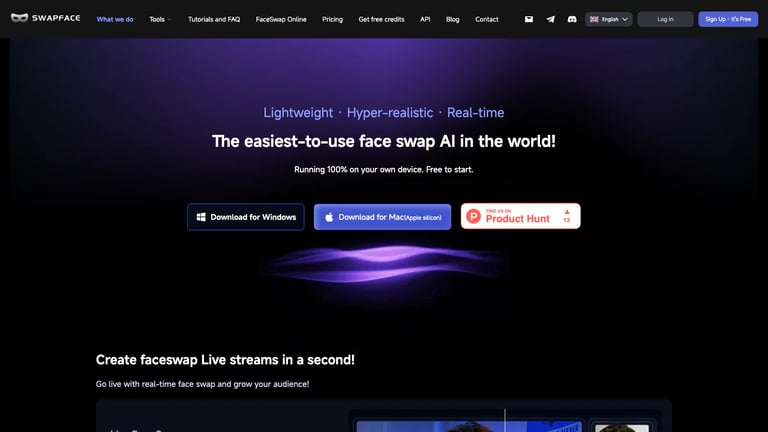The image size is (768, 432).
Task: Click the 'Hyper-realistic' tagline word
Action: coord(390,113)
